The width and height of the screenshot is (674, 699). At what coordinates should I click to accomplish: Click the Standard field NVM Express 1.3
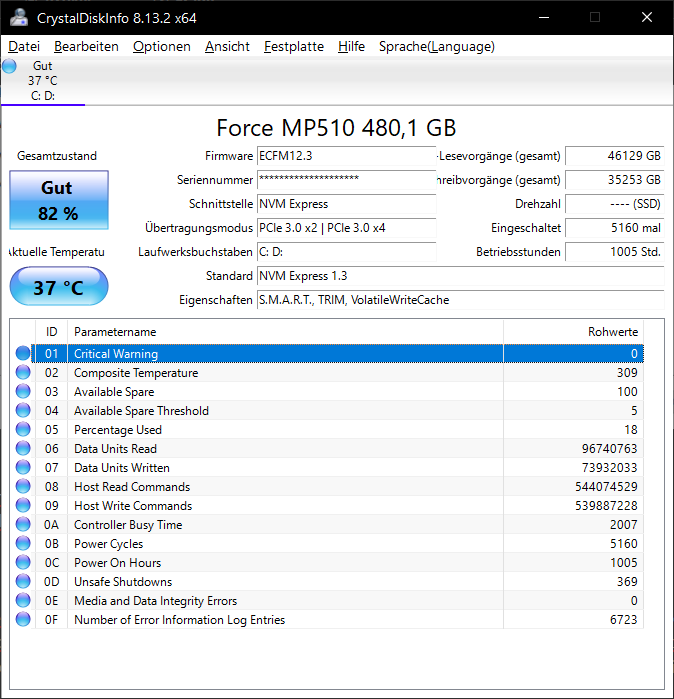pos(460,276)
